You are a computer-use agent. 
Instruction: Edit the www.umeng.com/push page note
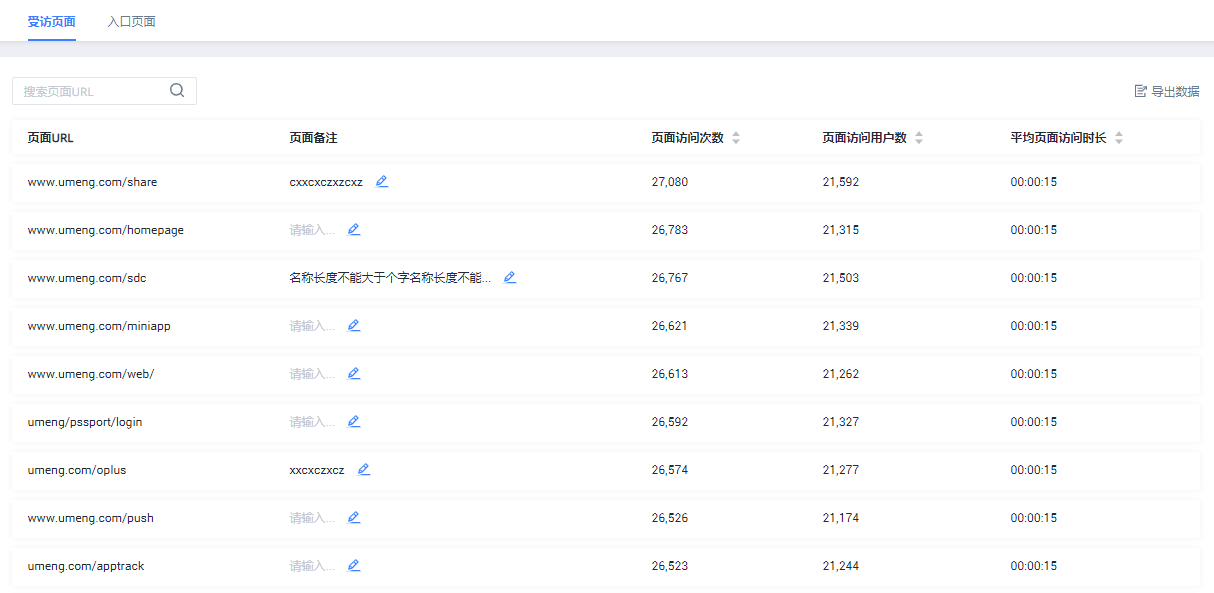pos(354,518)
